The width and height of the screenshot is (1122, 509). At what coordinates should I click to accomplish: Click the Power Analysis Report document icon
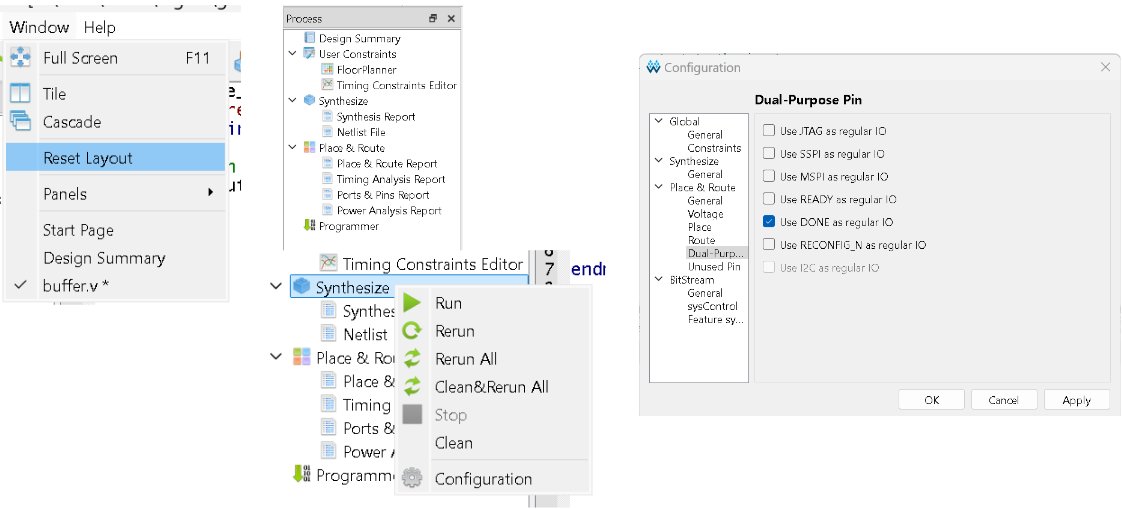click(328, 210)
